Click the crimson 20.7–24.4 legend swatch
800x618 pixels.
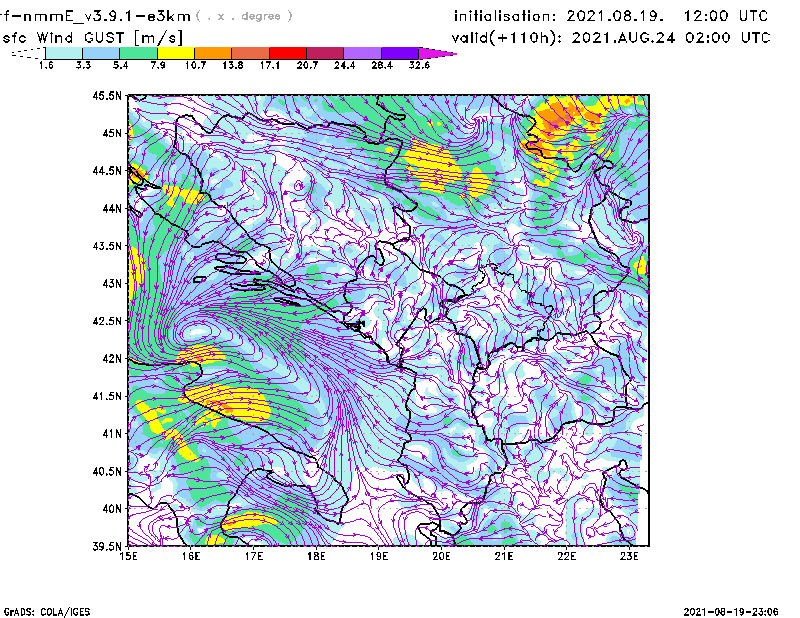pos(325,53)
